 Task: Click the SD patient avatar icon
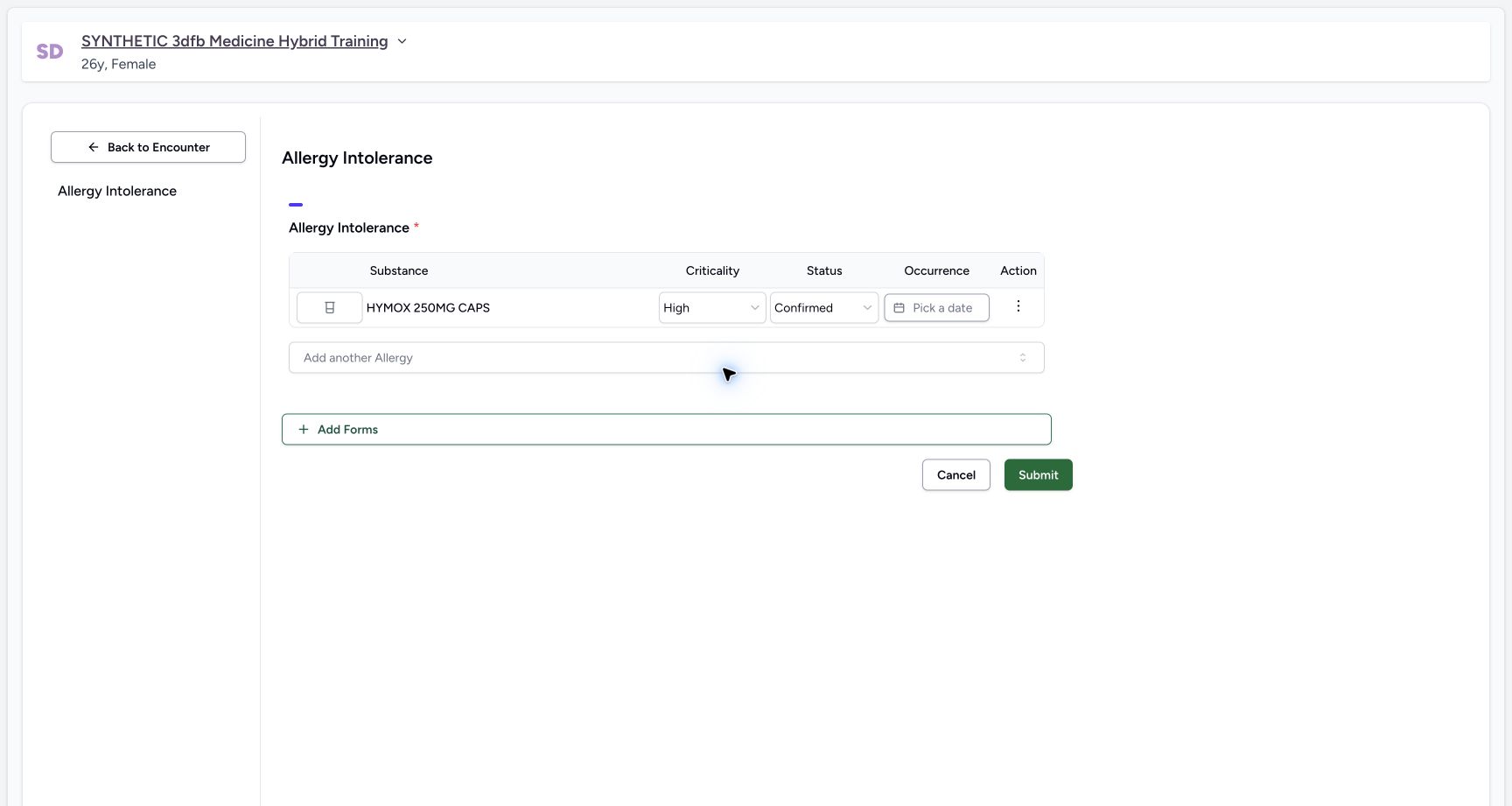click(x=50, y=52)
